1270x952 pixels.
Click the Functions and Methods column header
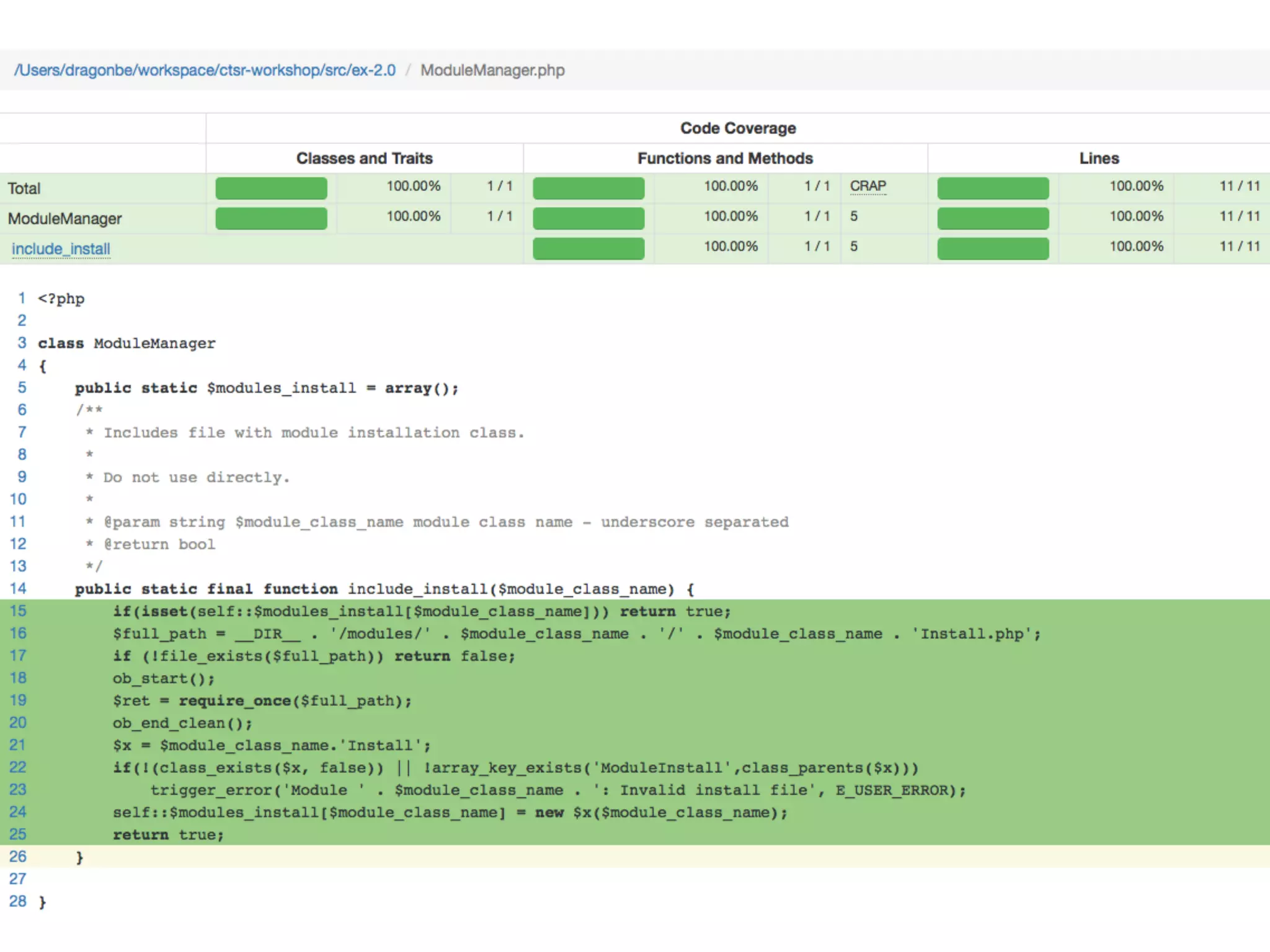[x=725, y=158]
